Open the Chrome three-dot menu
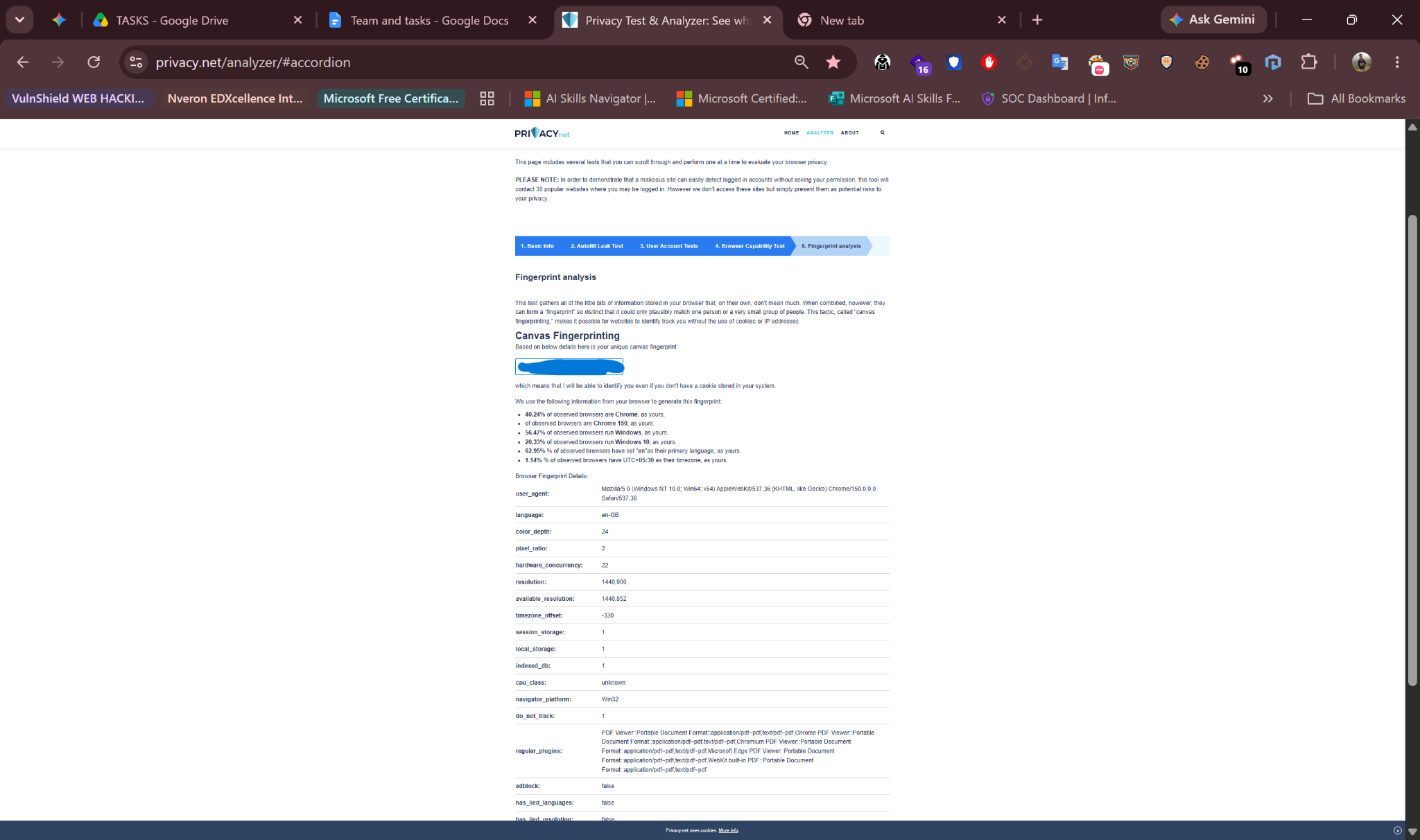This screenshot has width=1420, height=840. point(1397,62)
